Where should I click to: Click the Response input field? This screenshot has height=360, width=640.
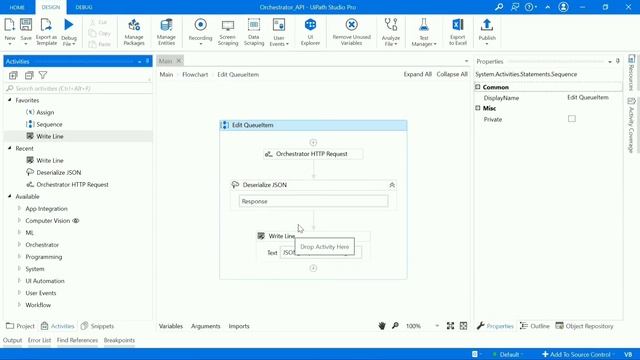[x=313, y=201]
